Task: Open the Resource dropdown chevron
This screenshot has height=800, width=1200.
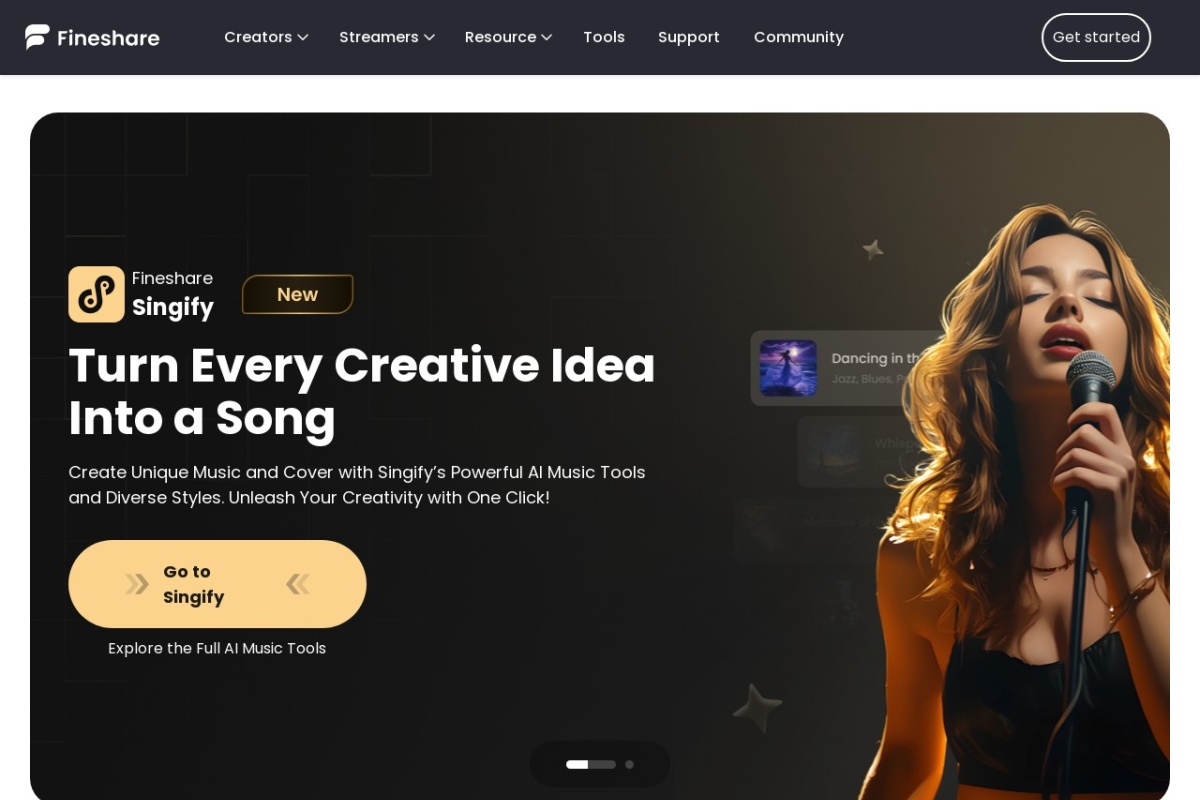Action: tap(546, 37)
